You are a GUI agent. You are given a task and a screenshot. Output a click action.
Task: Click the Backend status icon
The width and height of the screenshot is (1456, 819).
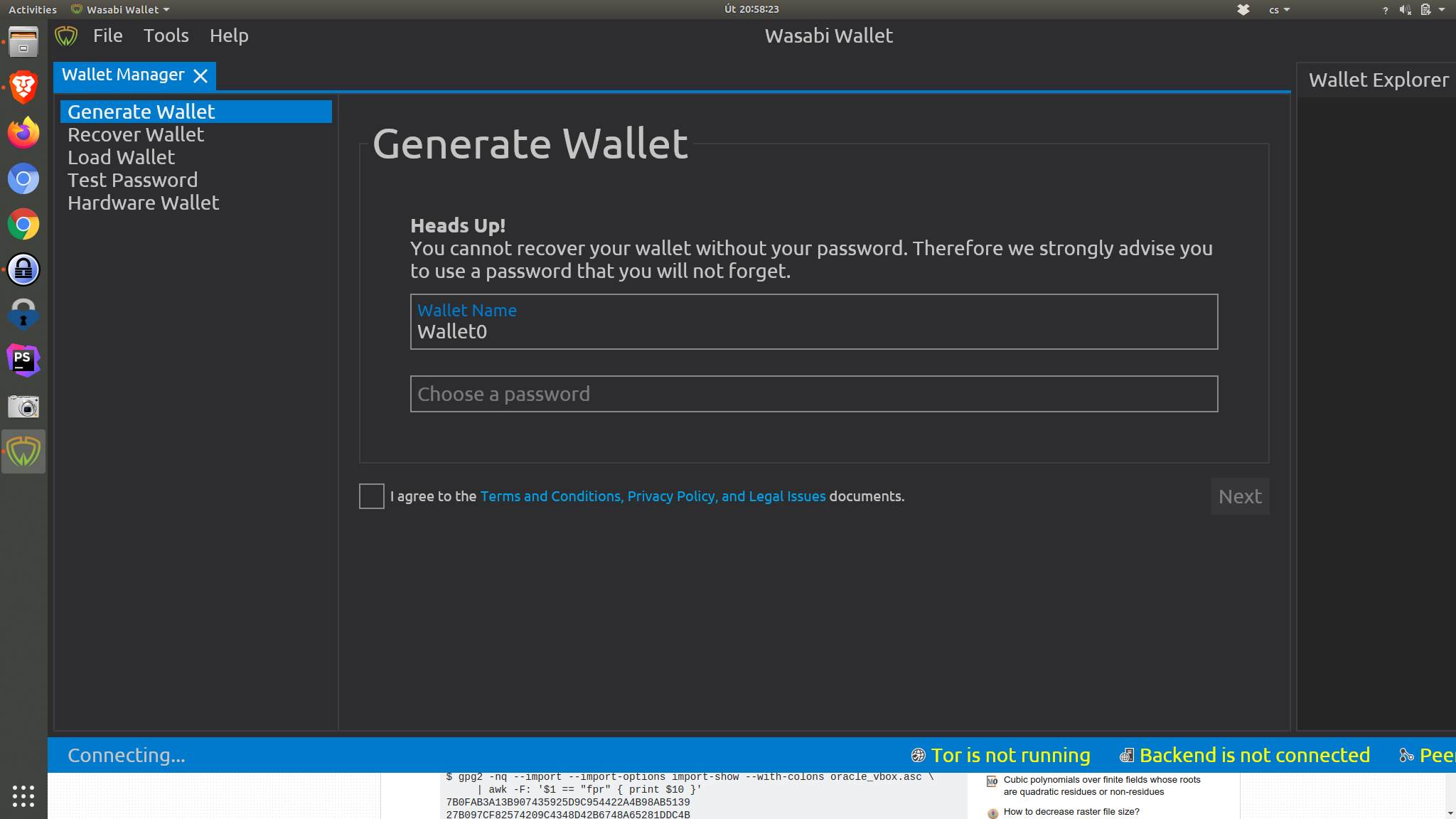(1127, 755)
